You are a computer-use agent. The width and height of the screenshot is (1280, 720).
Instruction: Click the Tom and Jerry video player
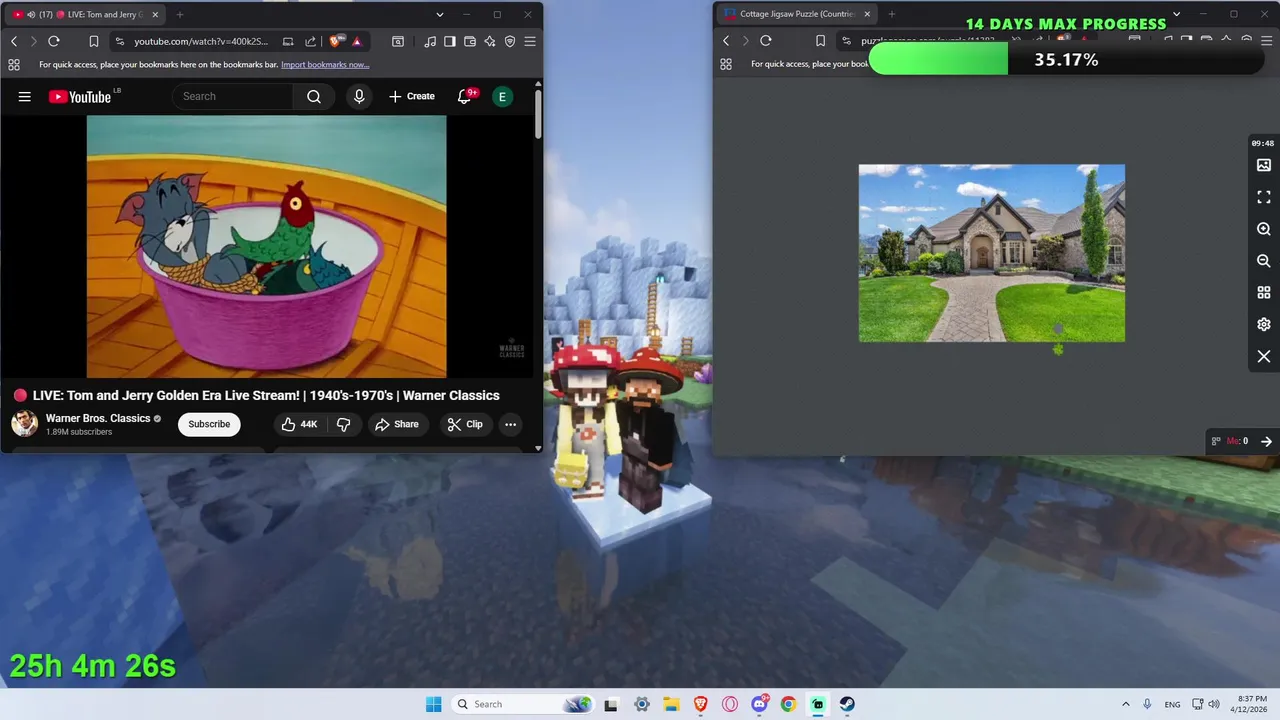(266, 246)
